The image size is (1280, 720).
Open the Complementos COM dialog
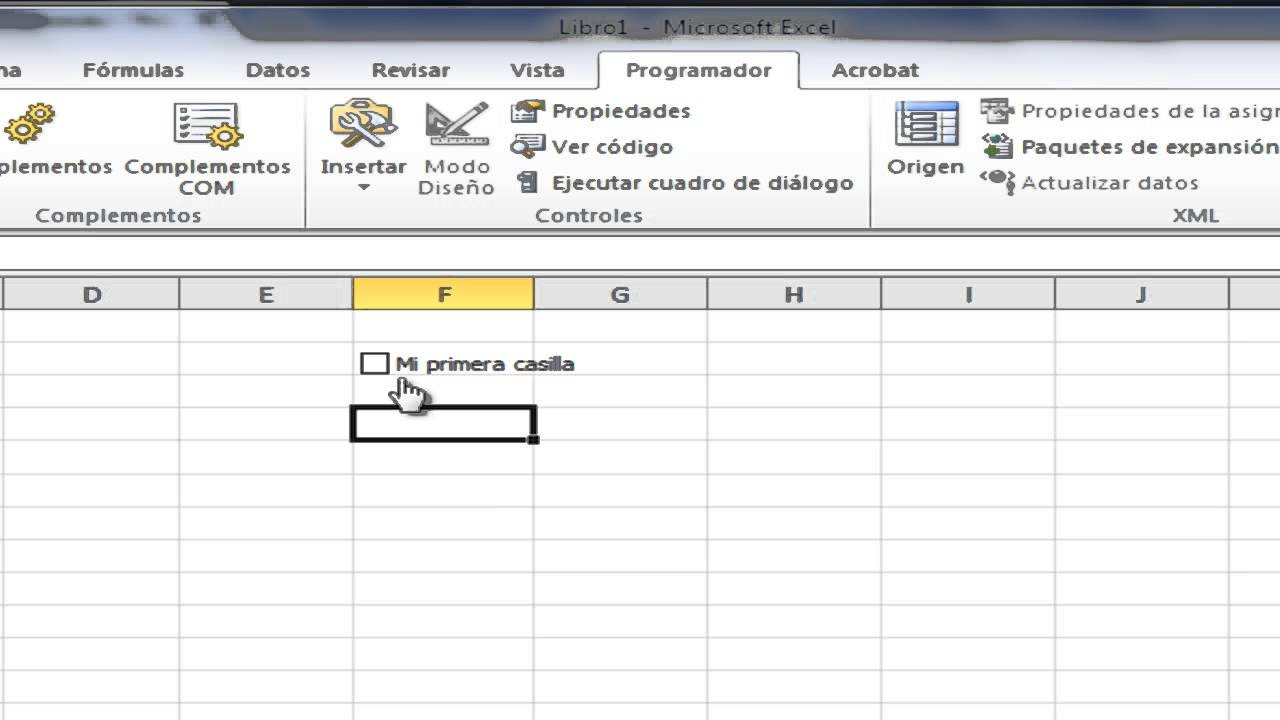point(206,150)
